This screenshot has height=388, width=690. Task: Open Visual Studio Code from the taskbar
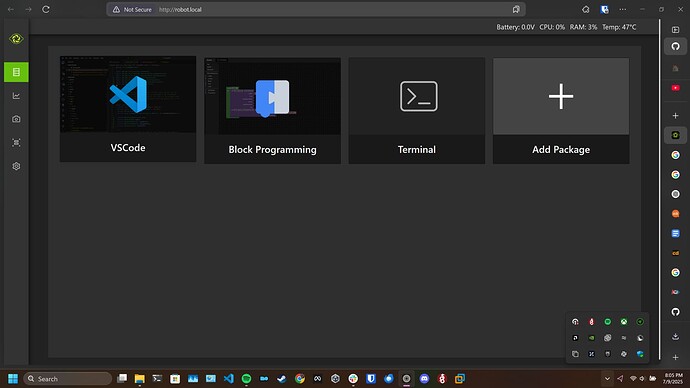[228, 378]
